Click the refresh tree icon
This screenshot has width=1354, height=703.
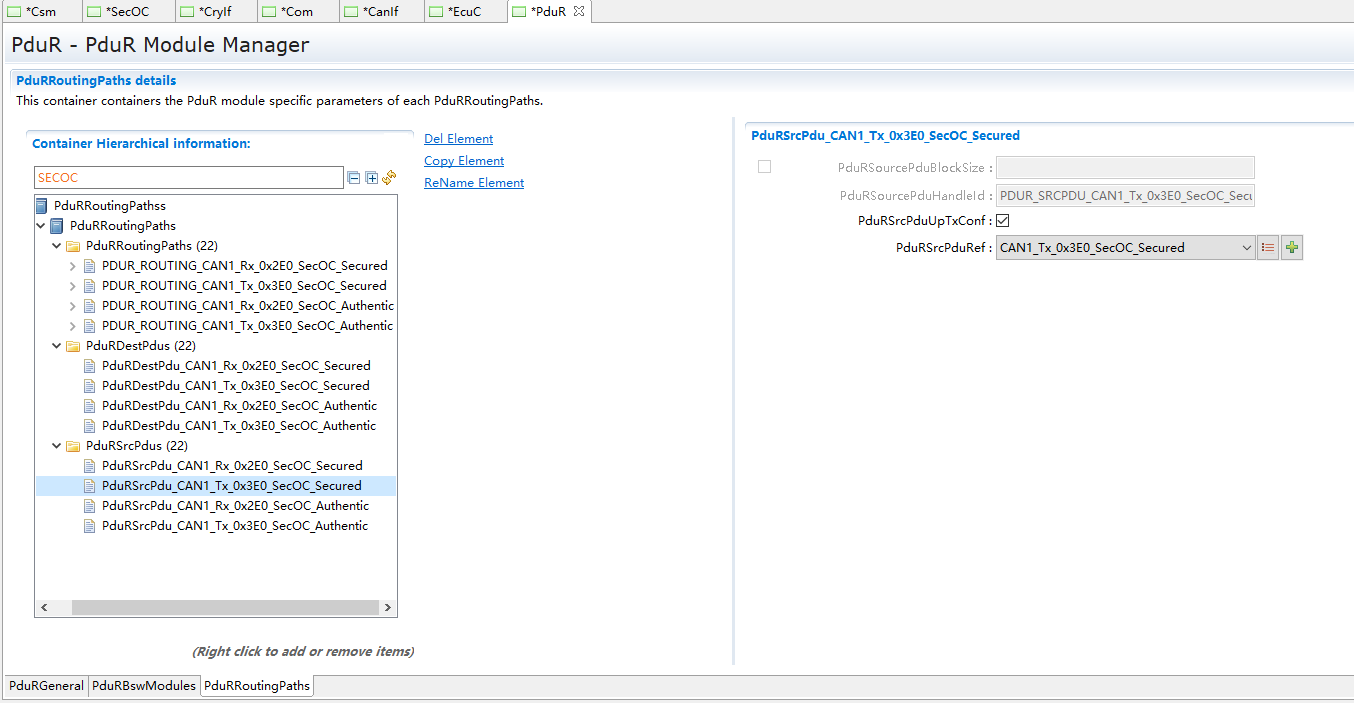(x=389, y=177)
